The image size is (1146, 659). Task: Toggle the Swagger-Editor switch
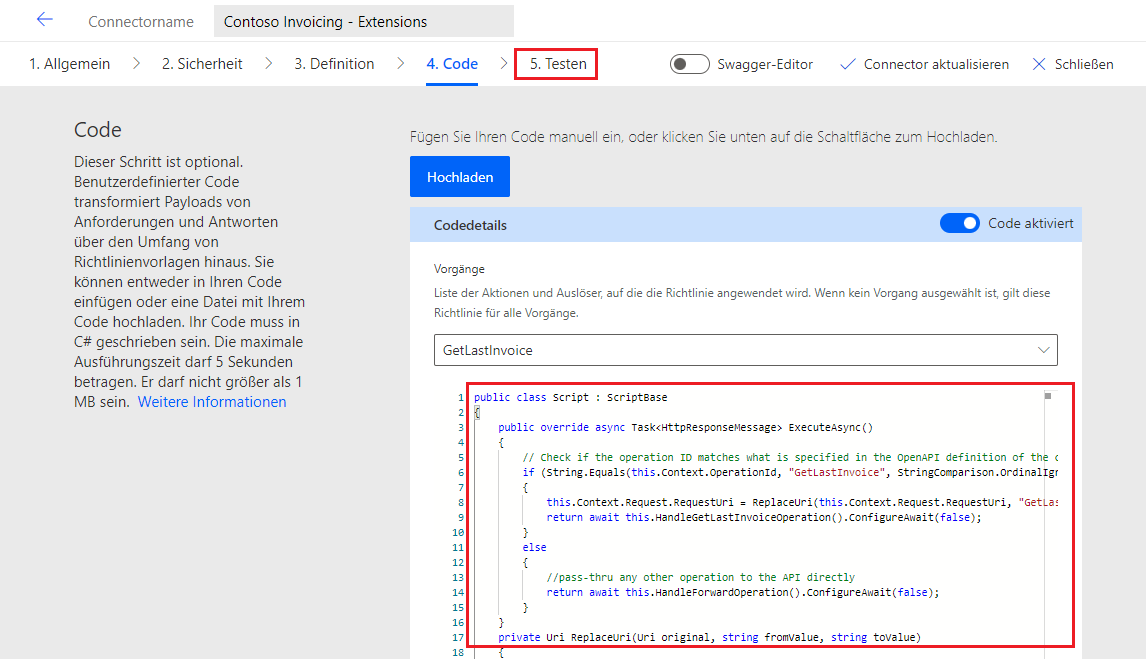[689, 64]
